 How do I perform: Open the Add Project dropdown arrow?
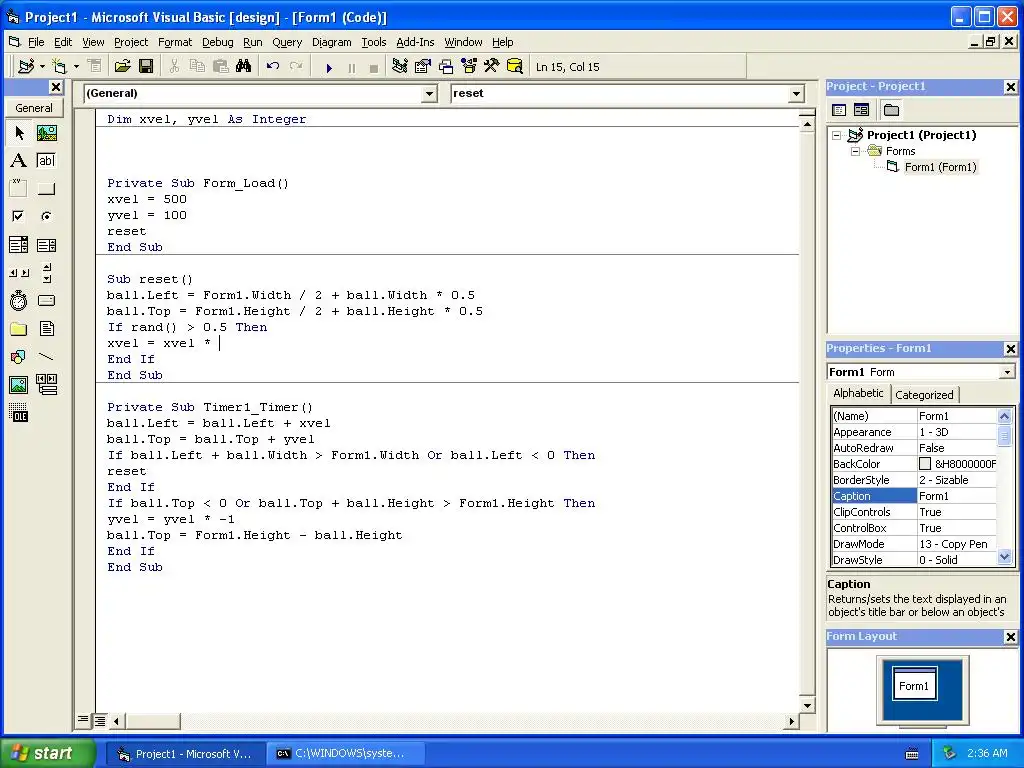pyautogui.click(x=42, y=66)
